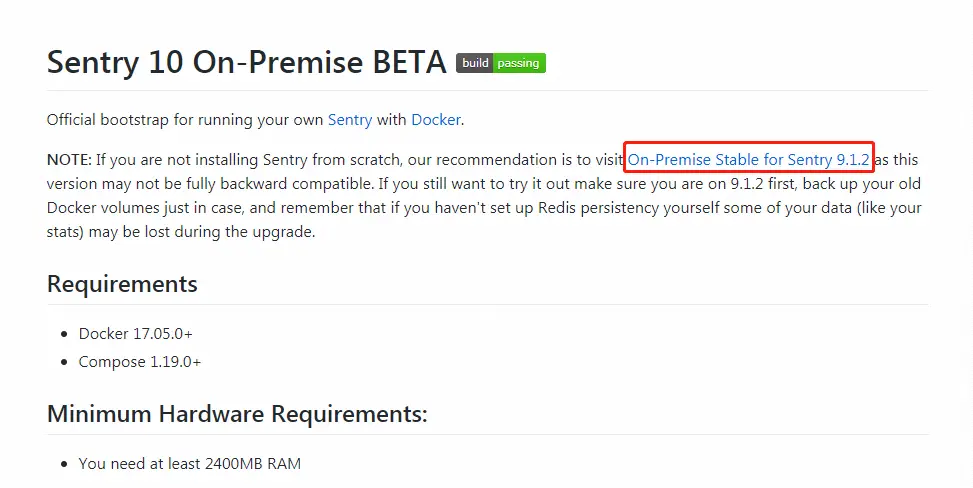Click the 'stats) may be lost during the upgrade' line

[181, 232]
